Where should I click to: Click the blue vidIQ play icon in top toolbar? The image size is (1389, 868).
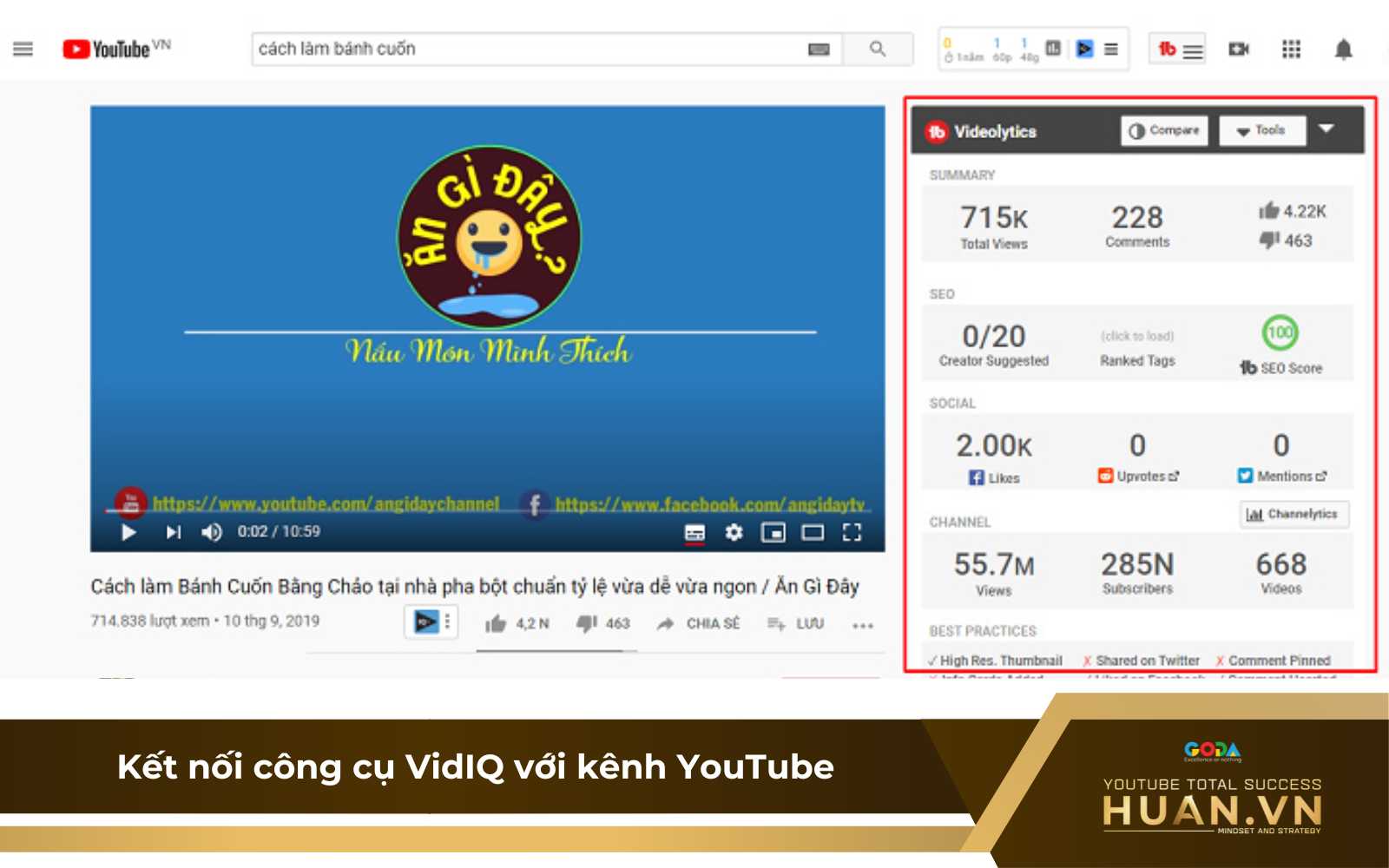(1084, 49)
